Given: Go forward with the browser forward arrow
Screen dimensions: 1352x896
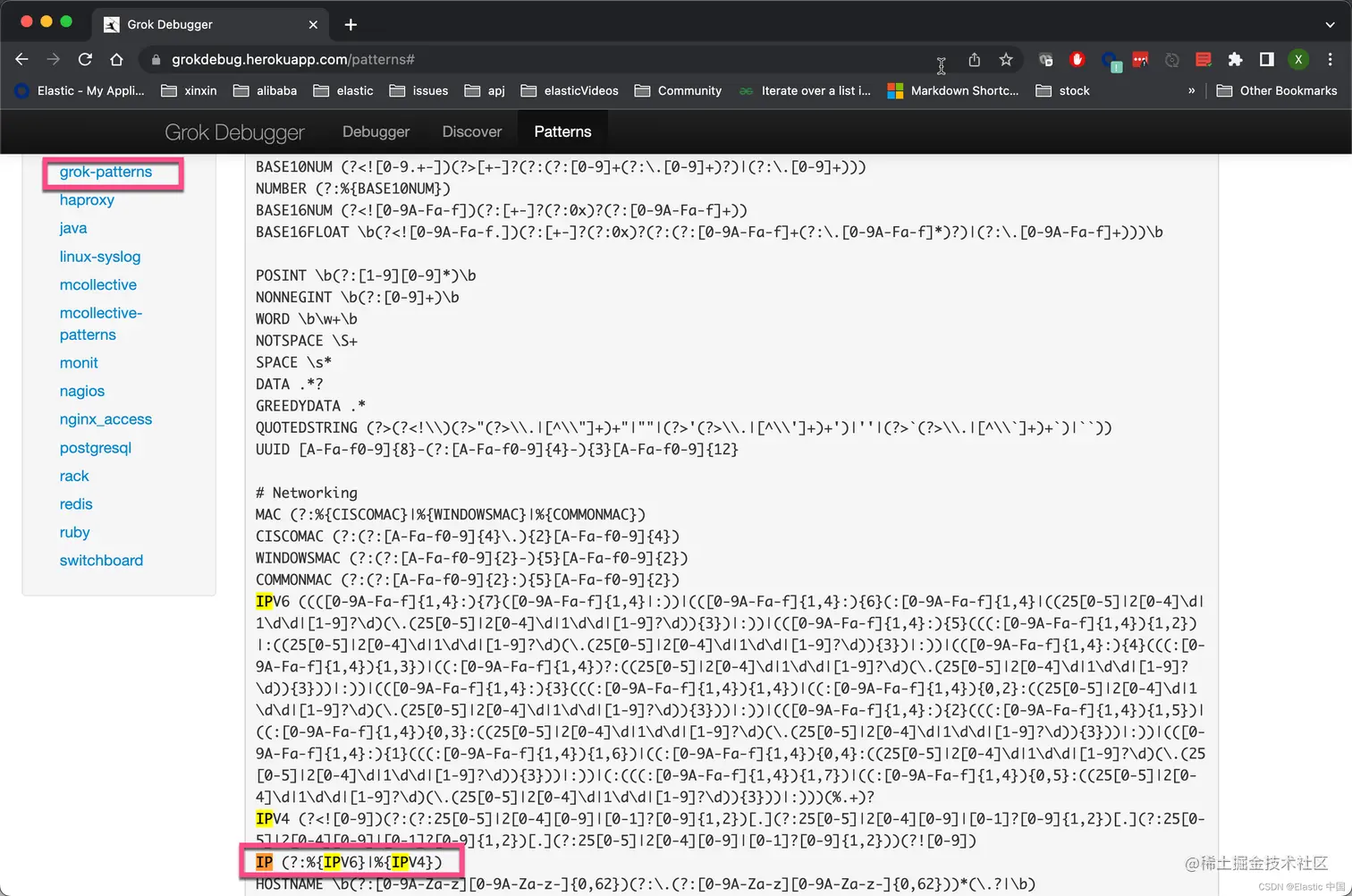Looking at the screenshot, I should (x=54, y=59).
